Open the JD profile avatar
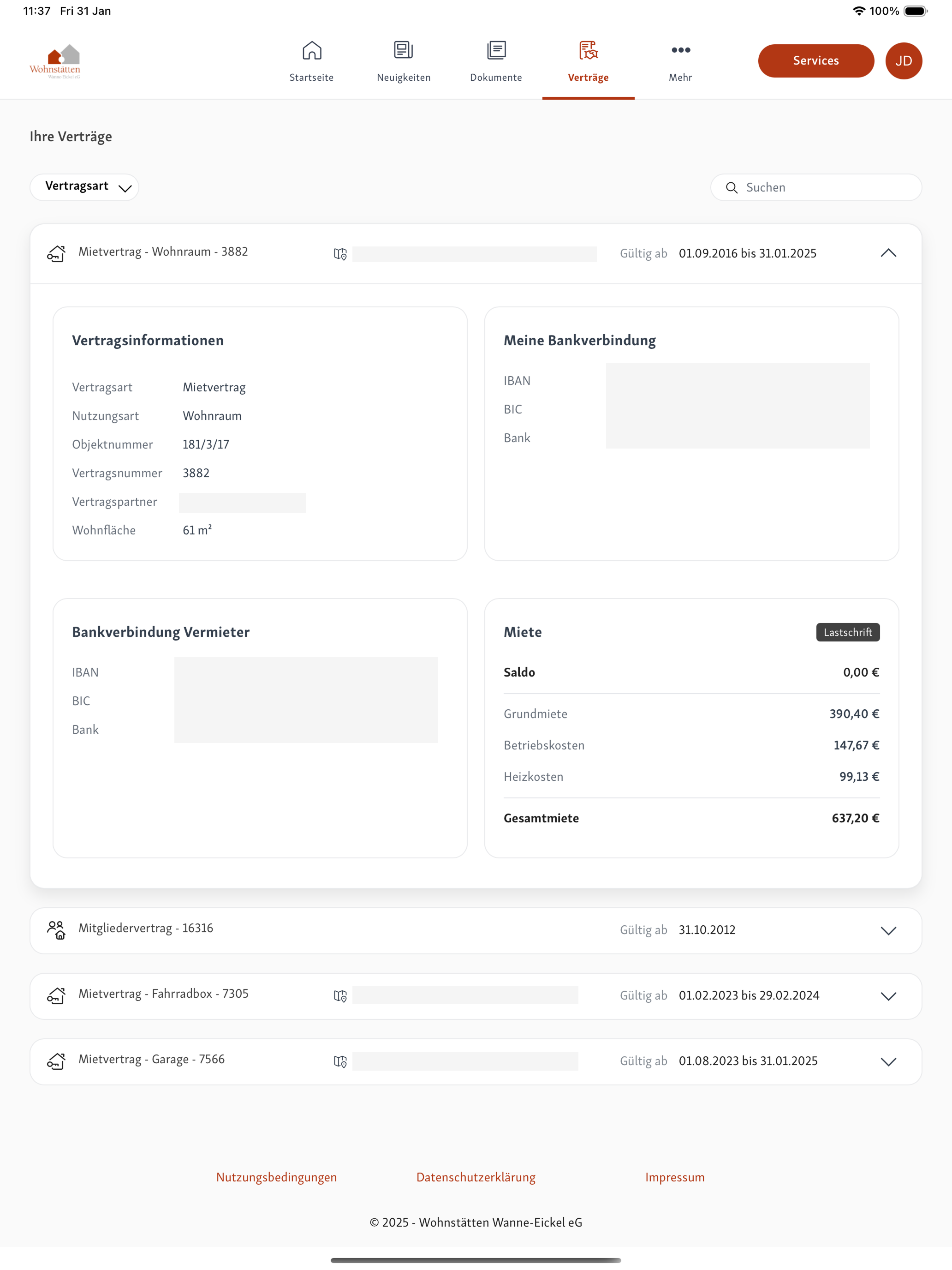This screenshot has width=952, height=1270. [x=903, y=61]
